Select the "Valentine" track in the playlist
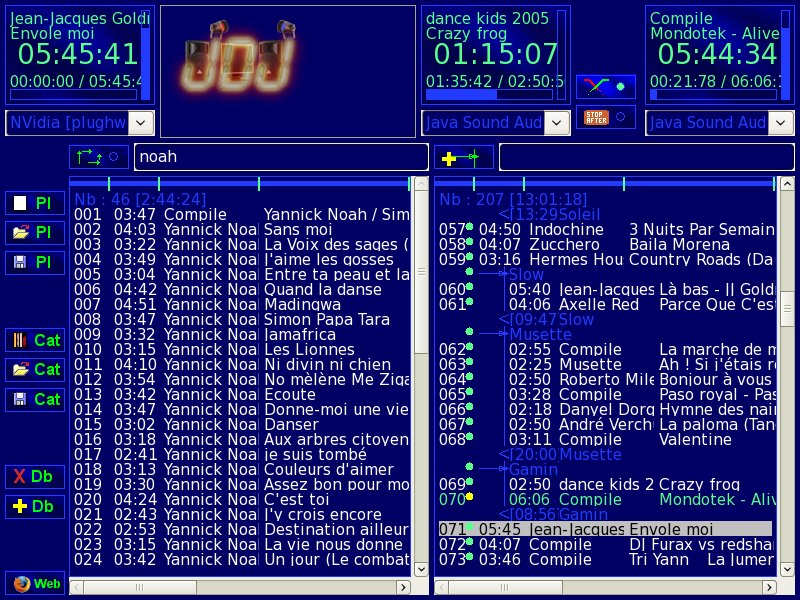 click(x=607, y=439)
